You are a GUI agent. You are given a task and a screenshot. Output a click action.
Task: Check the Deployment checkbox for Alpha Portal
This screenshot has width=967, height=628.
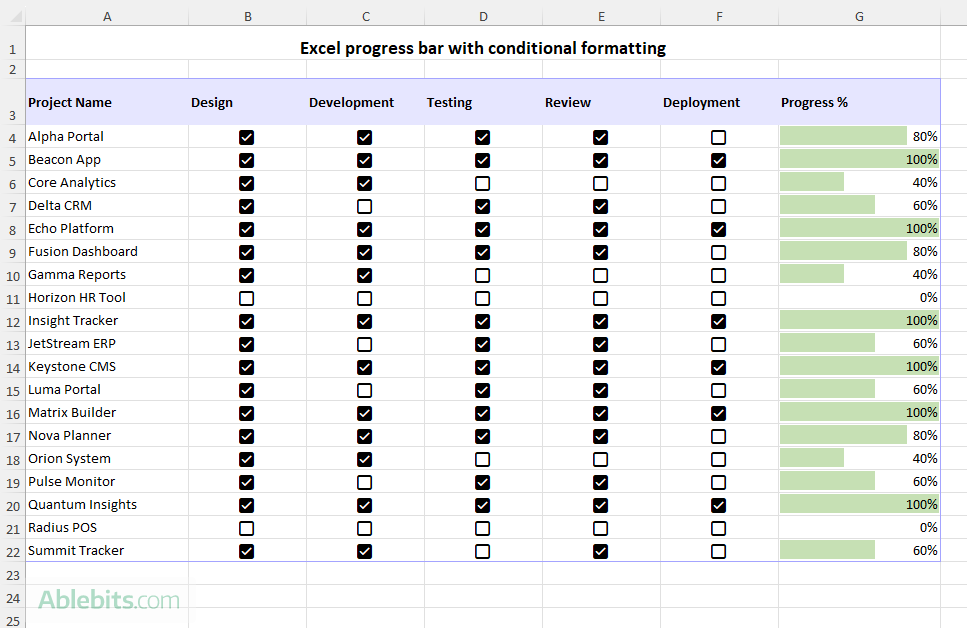coord(719,137)
